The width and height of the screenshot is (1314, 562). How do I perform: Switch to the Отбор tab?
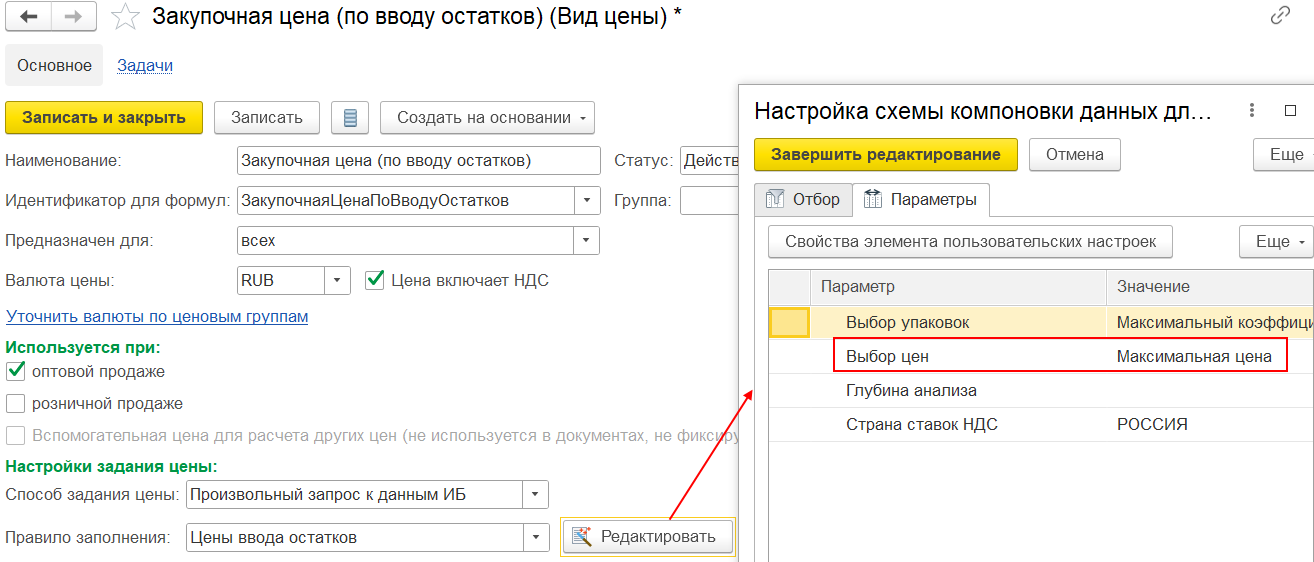803,199
